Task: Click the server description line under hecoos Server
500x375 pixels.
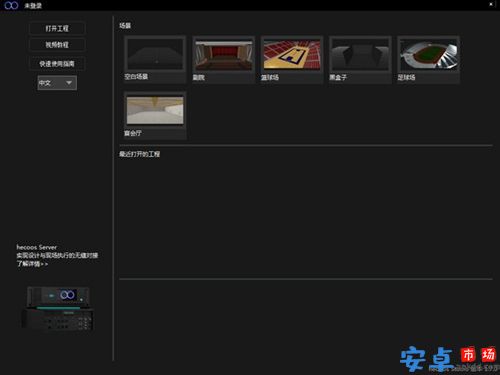Action: tap(57, 255)
